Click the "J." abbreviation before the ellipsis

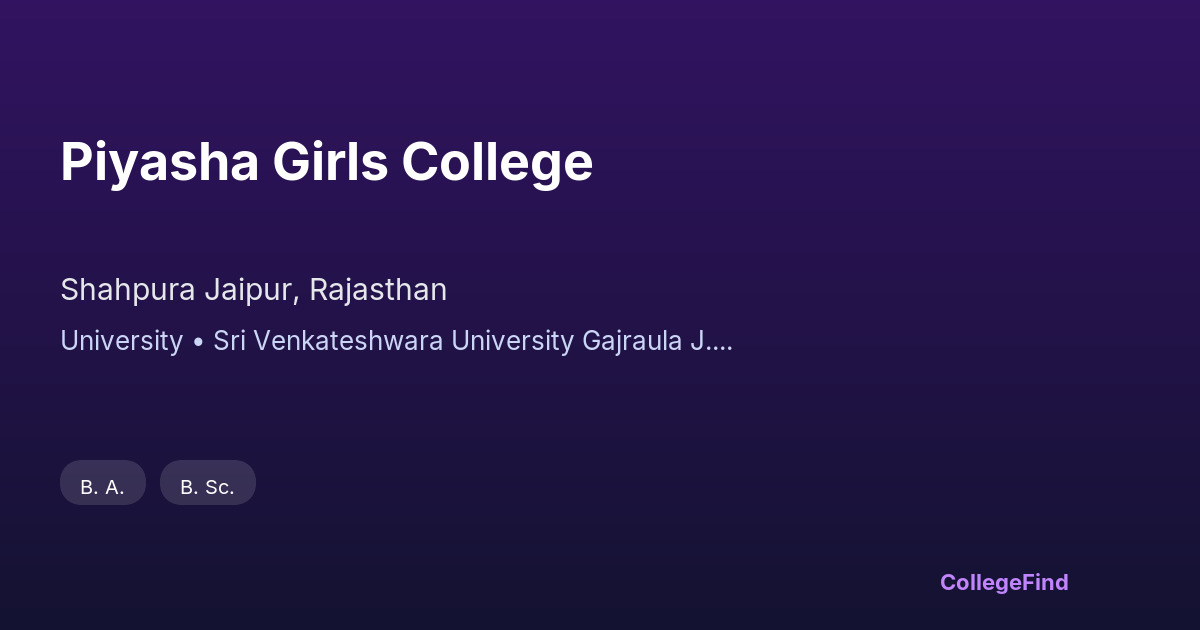coord(699,341)
